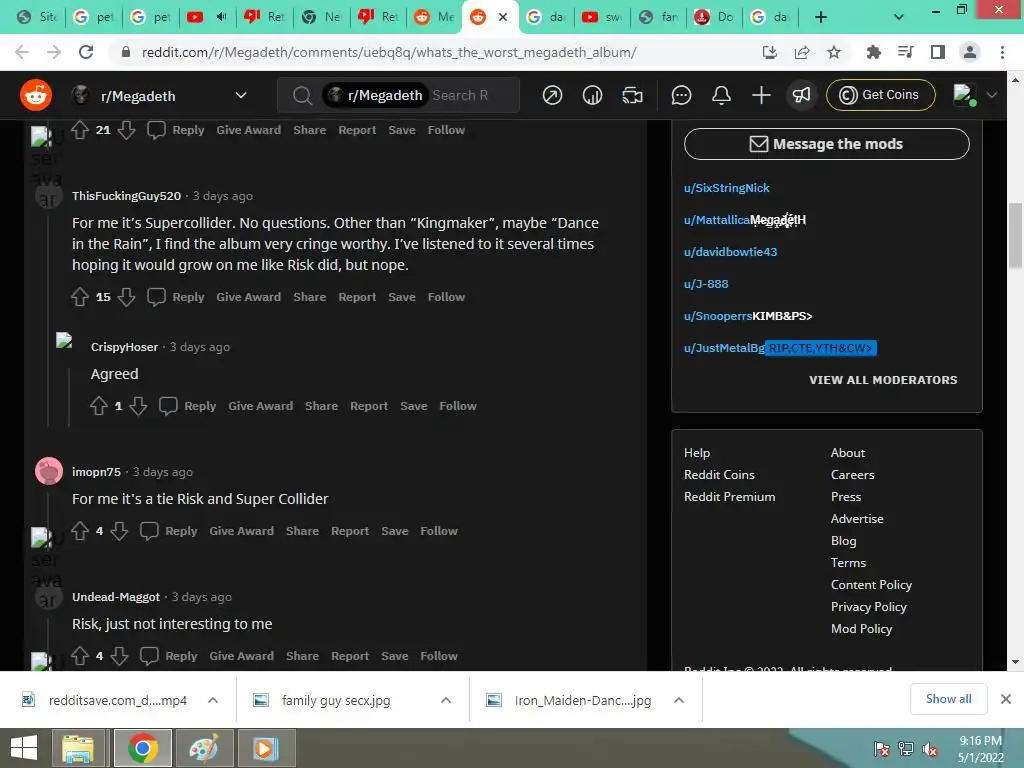1024x768 pixels.
Task: Downvote ThisFuckingGuy520's Supercollider comment
Action: (x=126, y=297)
